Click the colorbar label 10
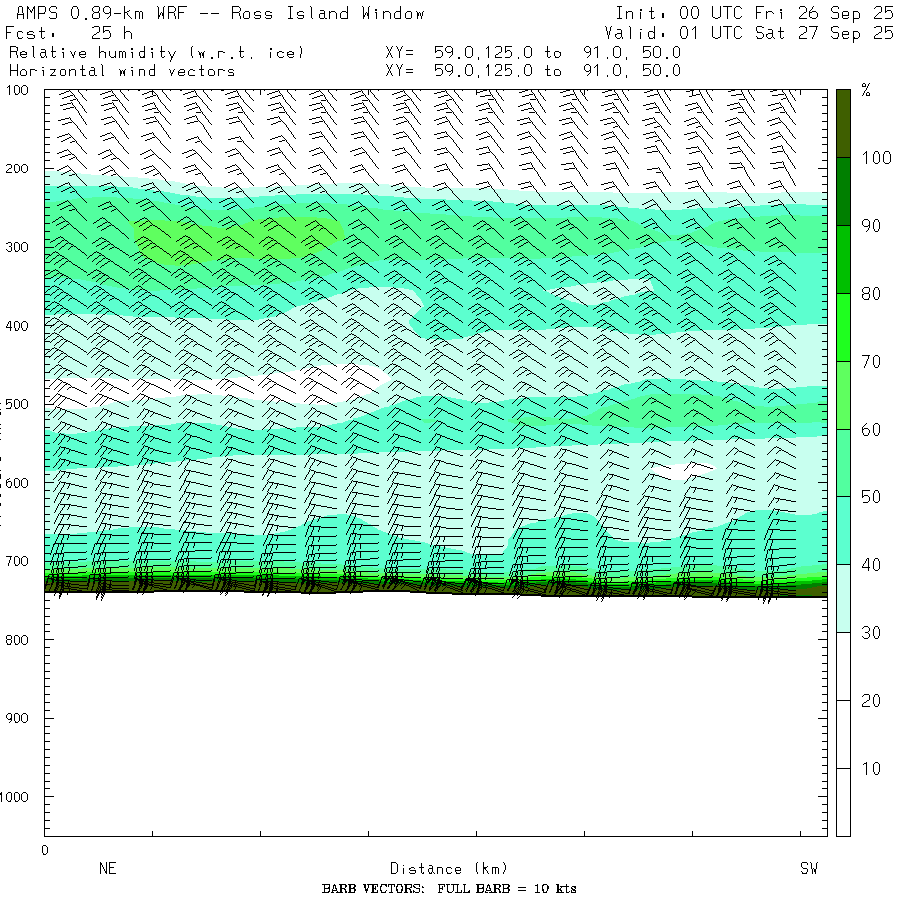 coord(871,769)
